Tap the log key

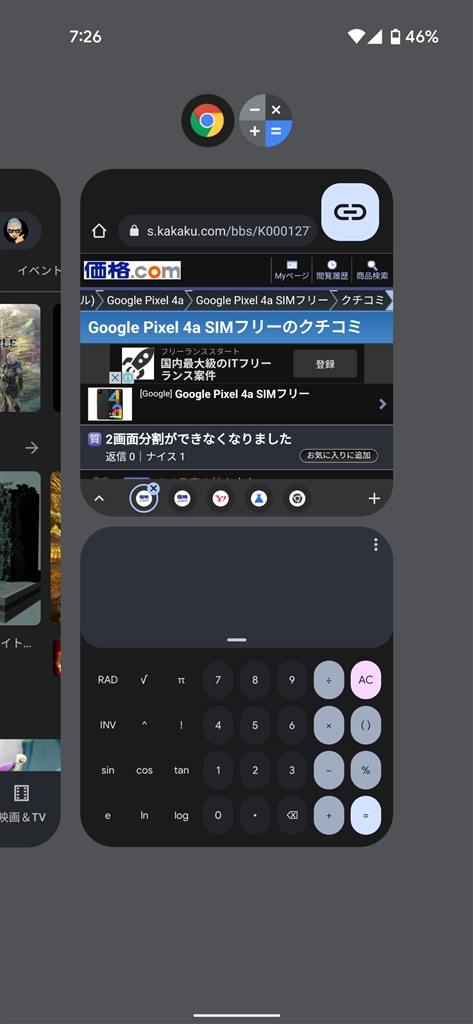[x=182, y=815]
